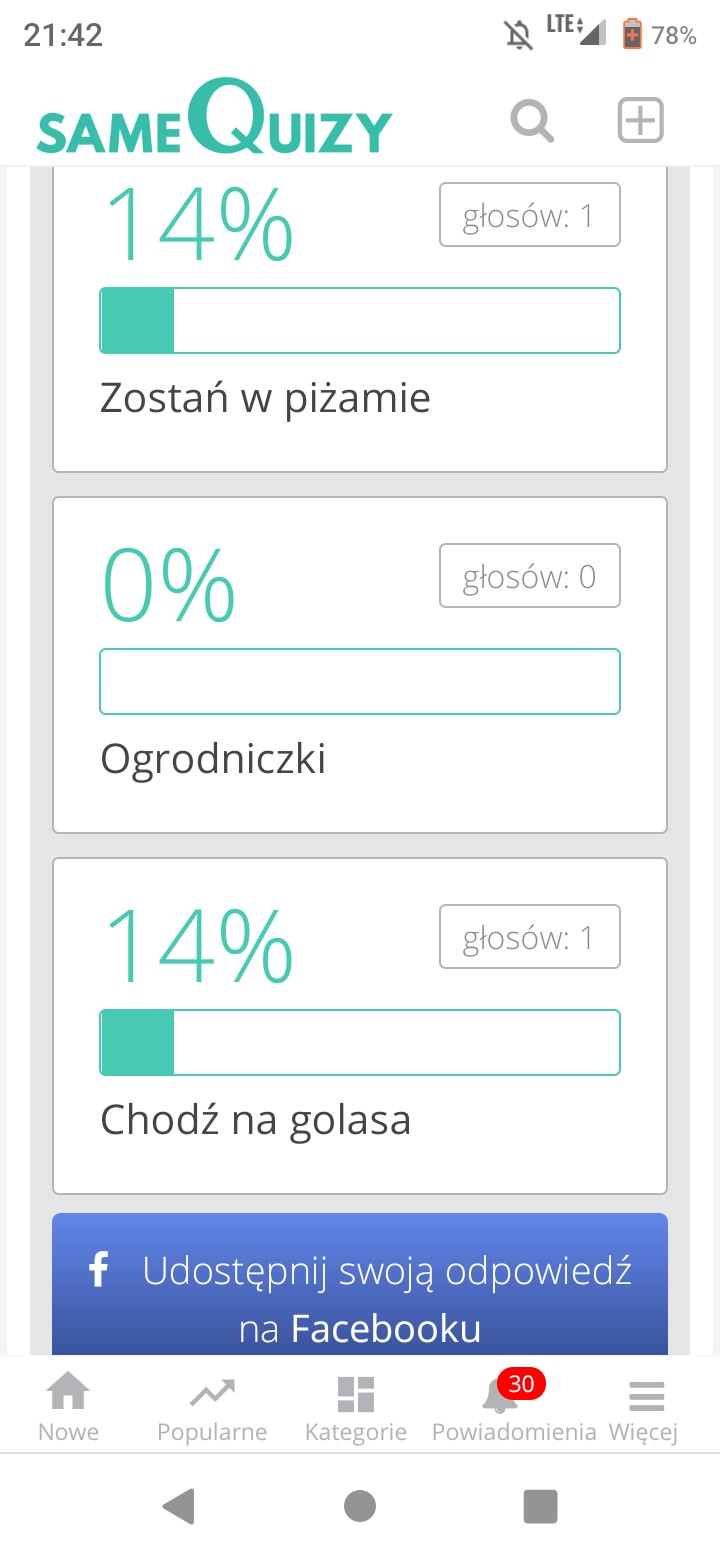Screen dimensions: 720x1560
Task: Go to SameQuizy logo home
Action: tap(214, 120)
